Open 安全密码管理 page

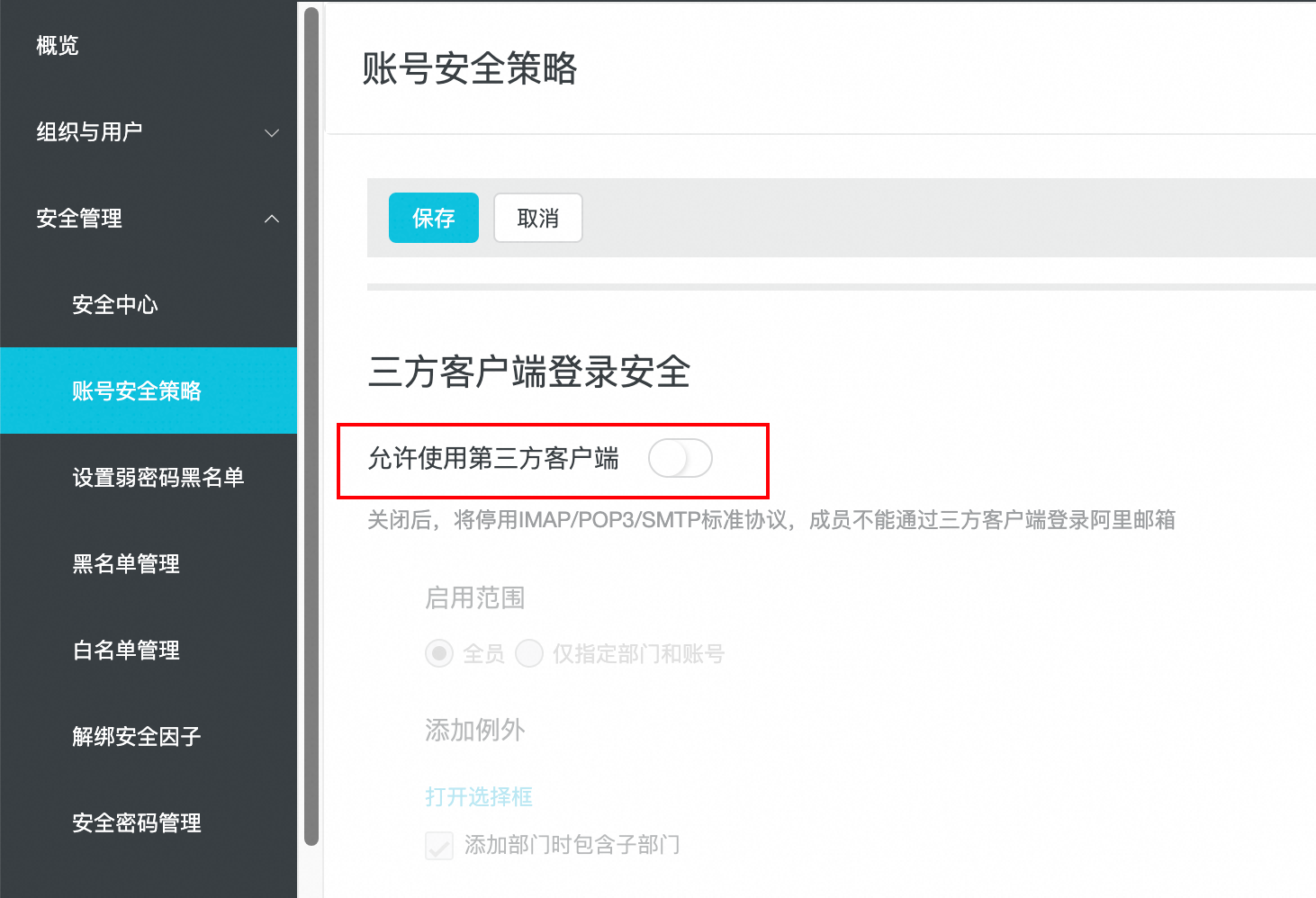tap(137, 823)
